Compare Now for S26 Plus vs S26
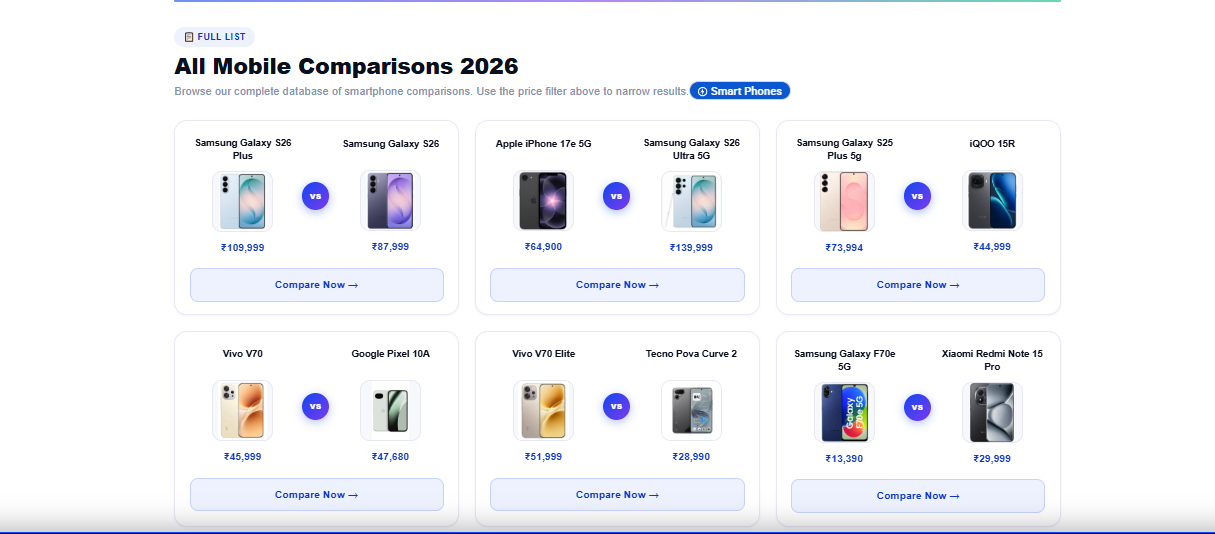Viewport: 1215px width, 534px height. point(316,285)
